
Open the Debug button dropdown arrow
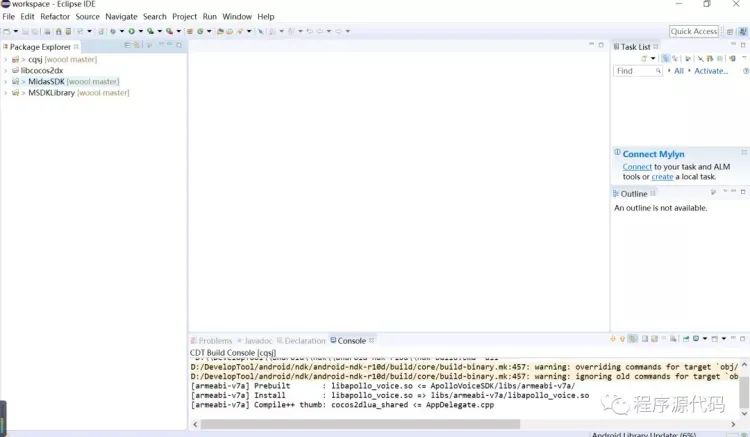click(121, 31)
